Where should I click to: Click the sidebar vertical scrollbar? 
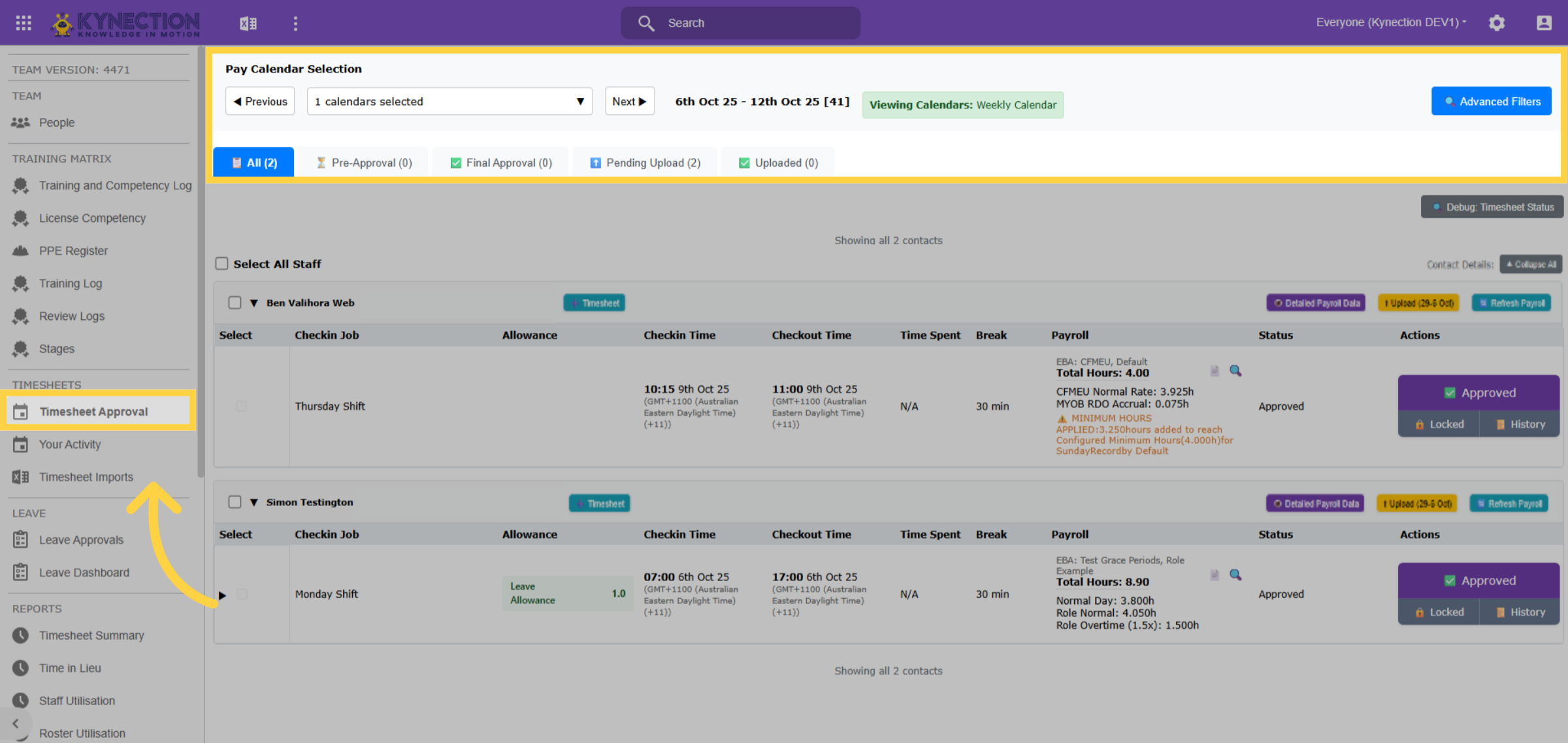point(201,261)
